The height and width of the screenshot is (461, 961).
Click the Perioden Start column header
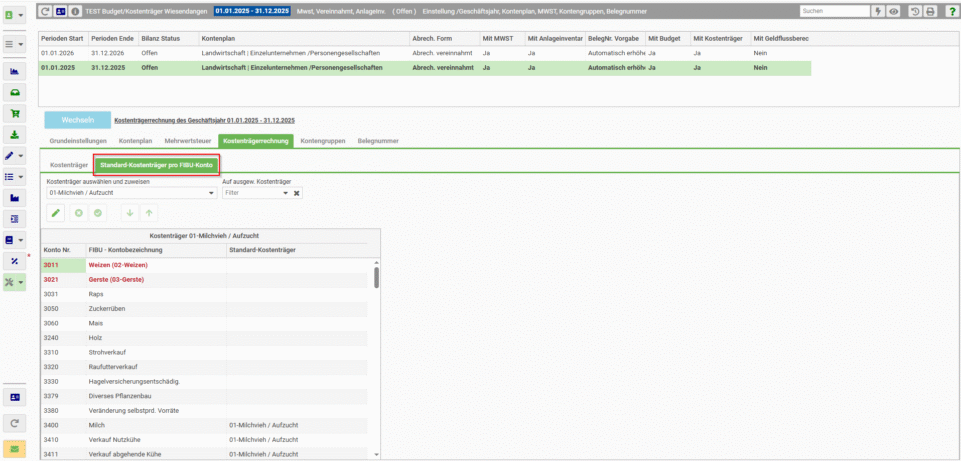coord(63,39)
